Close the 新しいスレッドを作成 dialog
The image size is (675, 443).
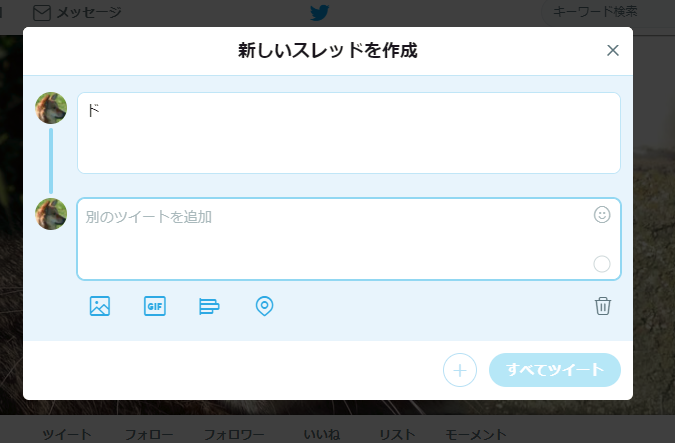tap(613, 50)
